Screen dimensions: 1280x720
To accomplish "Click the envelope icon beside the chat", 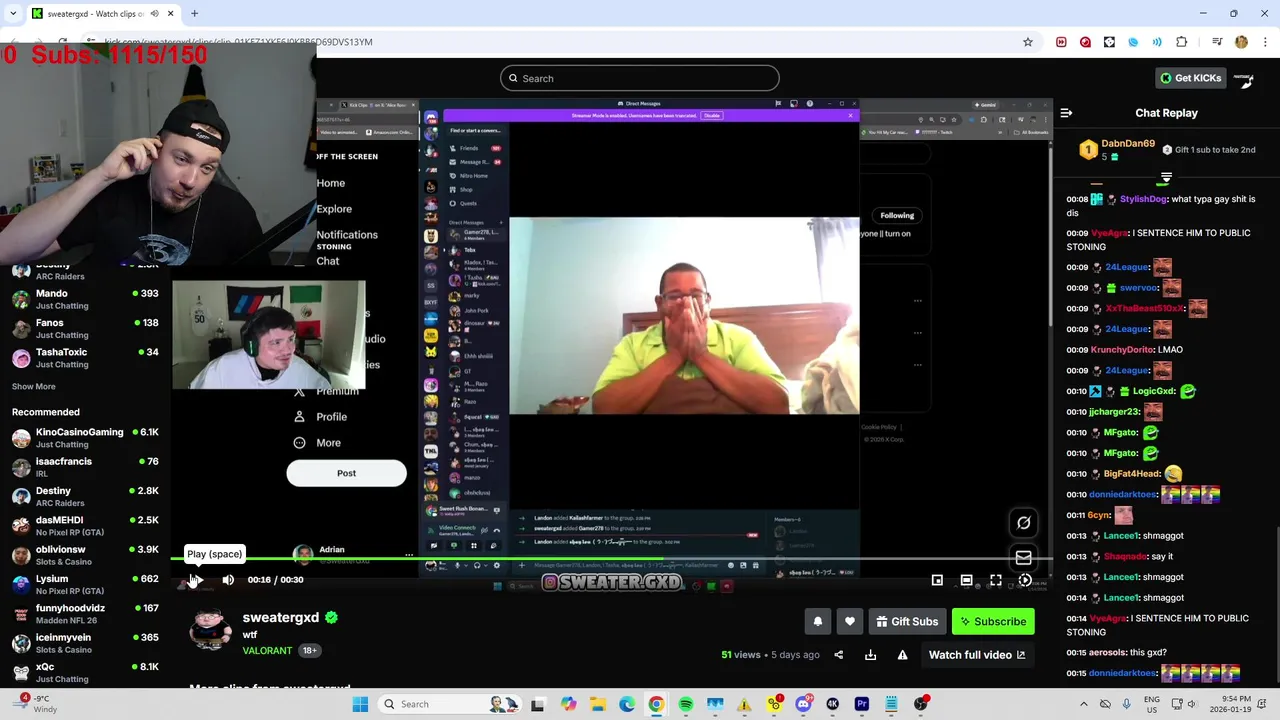I will (x=1024, y=558).
